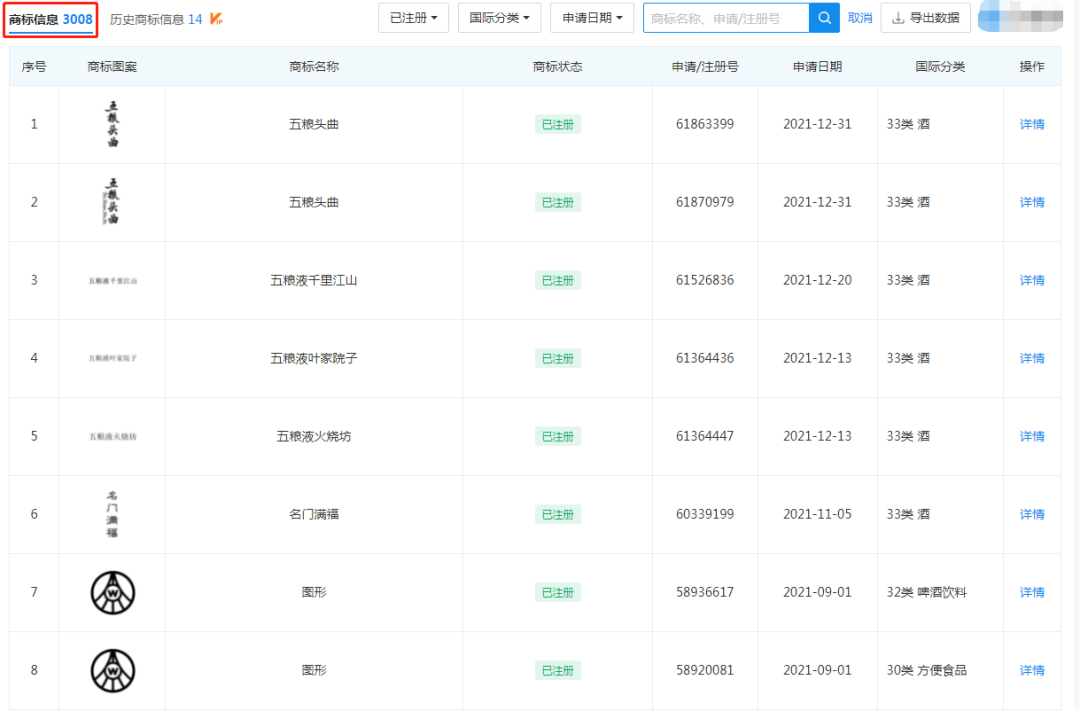Expand the 申请日期 filter dropdown
This screenshot has height=711, width=1080.
pos(592,18)
